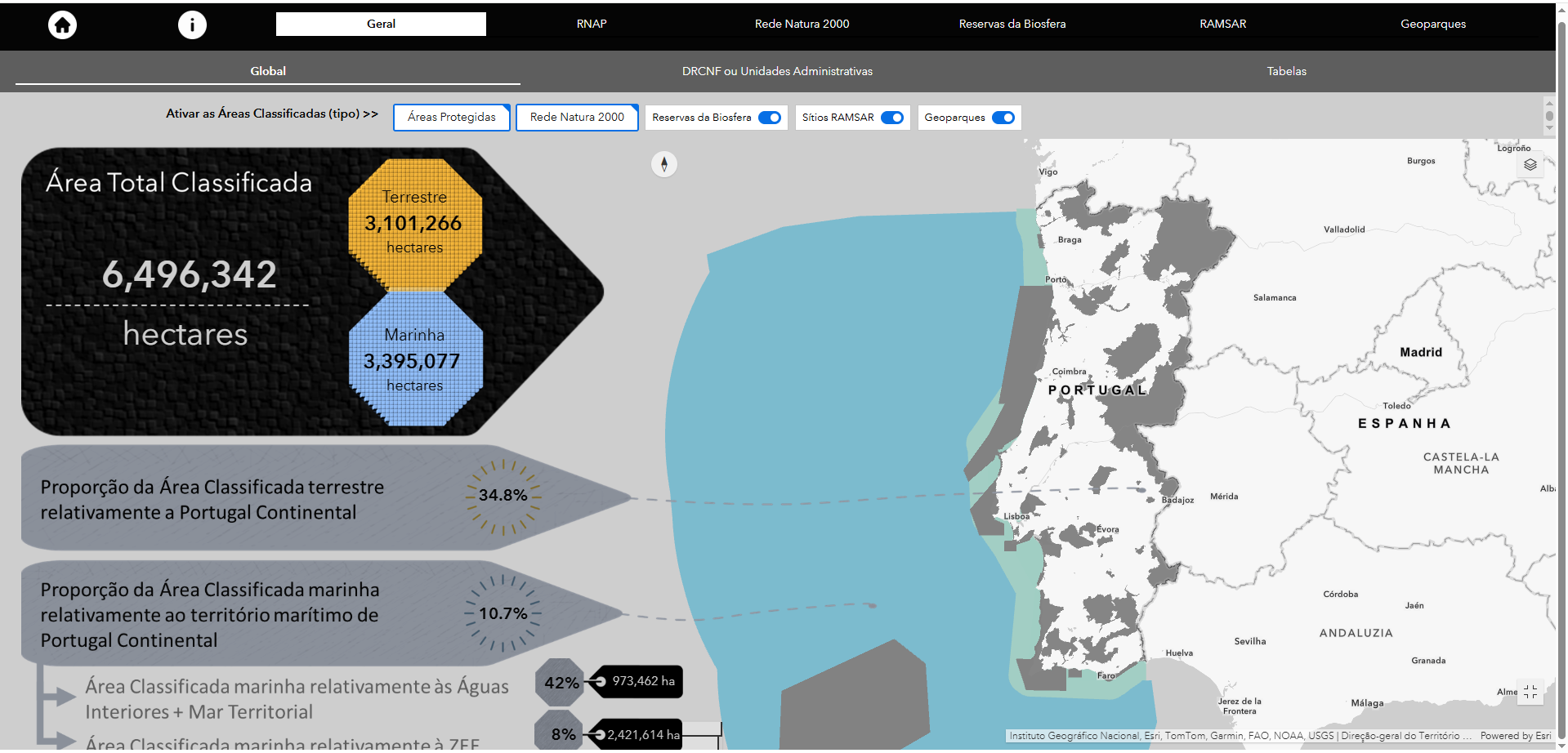Image resolution: width=1568 pixels, height=753 pixels.
Task: Reset map orientation with the compass icon
Action: pyautogui.click(x=663, y=165)
